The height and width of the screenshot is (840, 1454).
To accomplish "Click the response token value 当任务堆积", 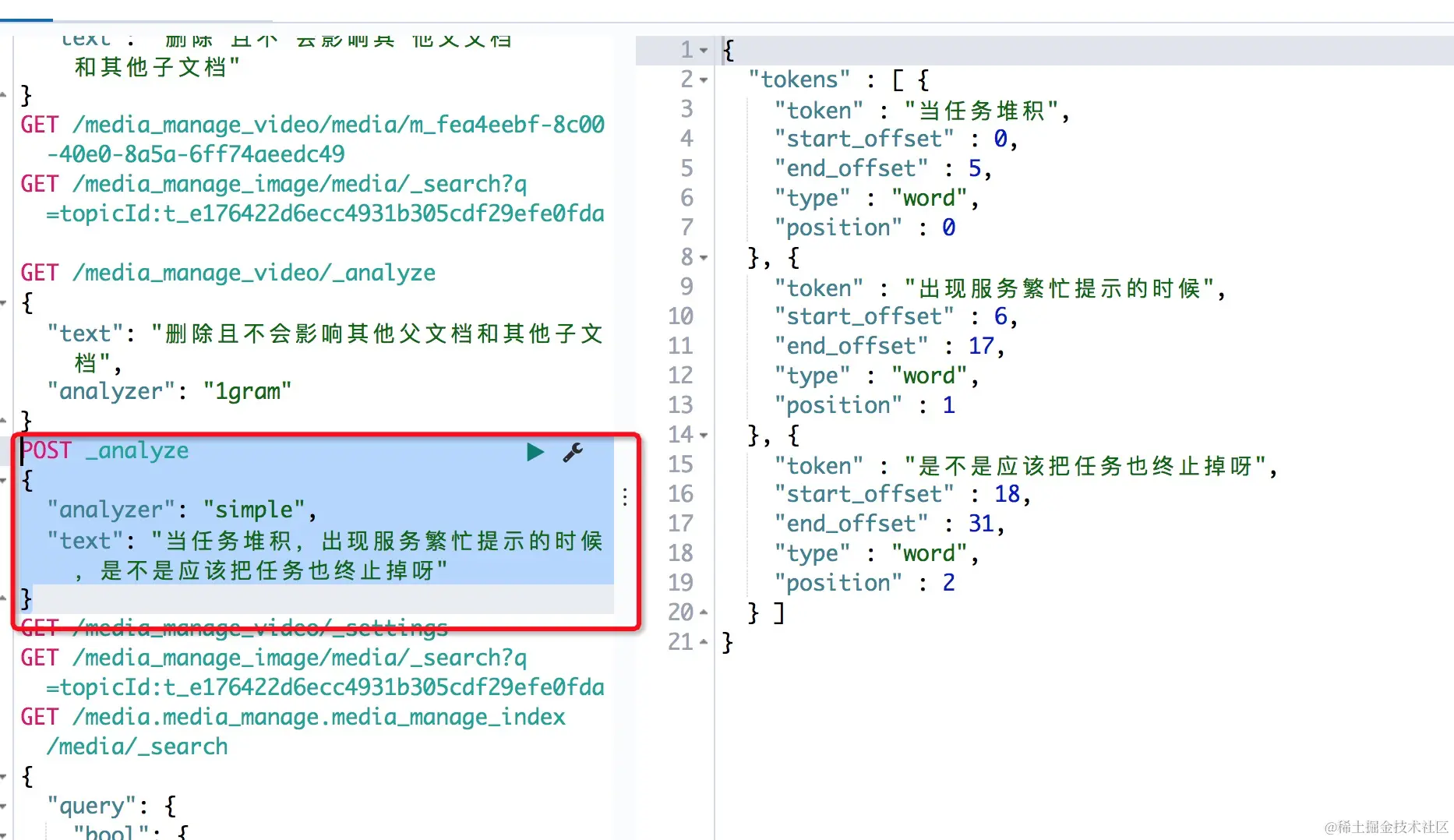I will pyautogui.click(x=982, y=111).
